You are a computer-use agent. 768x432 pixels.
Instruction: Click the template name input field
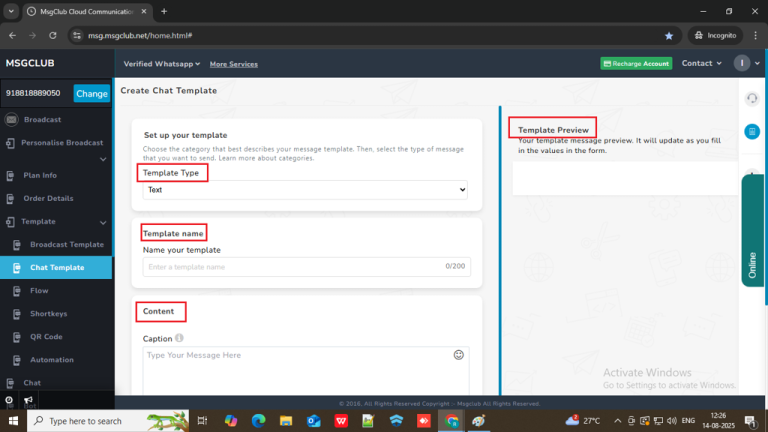pyautogui.click(x=290, y=267)
